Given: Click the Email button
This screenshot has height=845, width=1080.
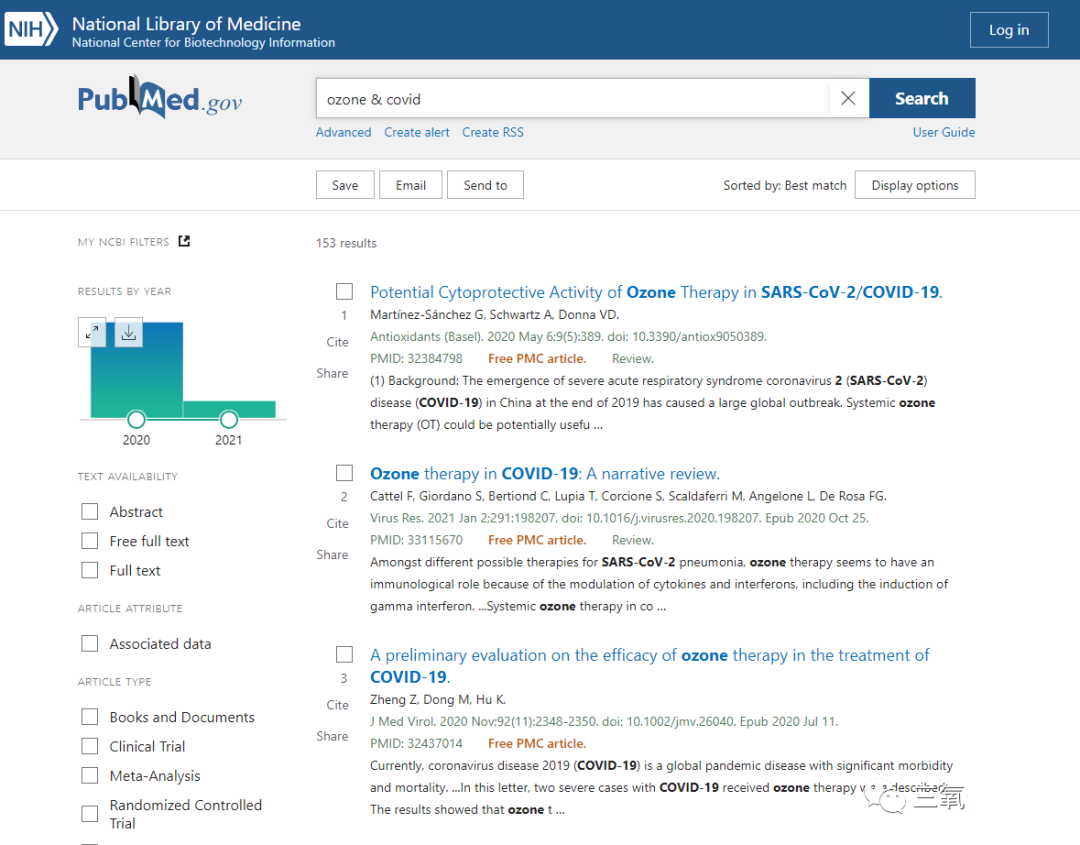Looking at the screenshot, I should 411,185.
